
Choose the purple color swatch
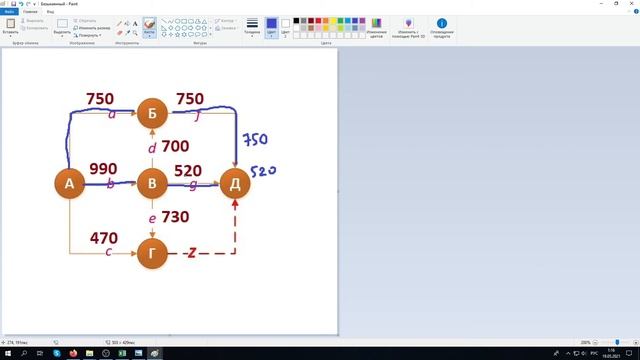pyautogui.click(x=362, y=21)
